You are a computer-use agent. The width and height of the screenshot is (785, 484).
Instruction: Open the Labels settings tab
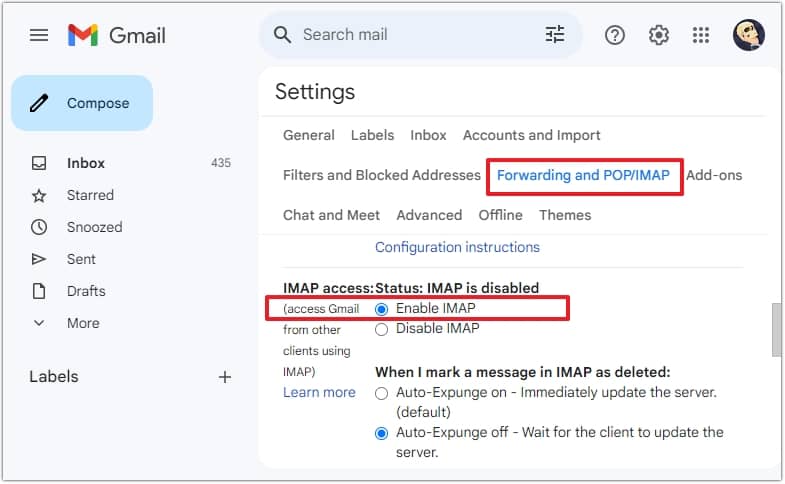tap(372, 135)
